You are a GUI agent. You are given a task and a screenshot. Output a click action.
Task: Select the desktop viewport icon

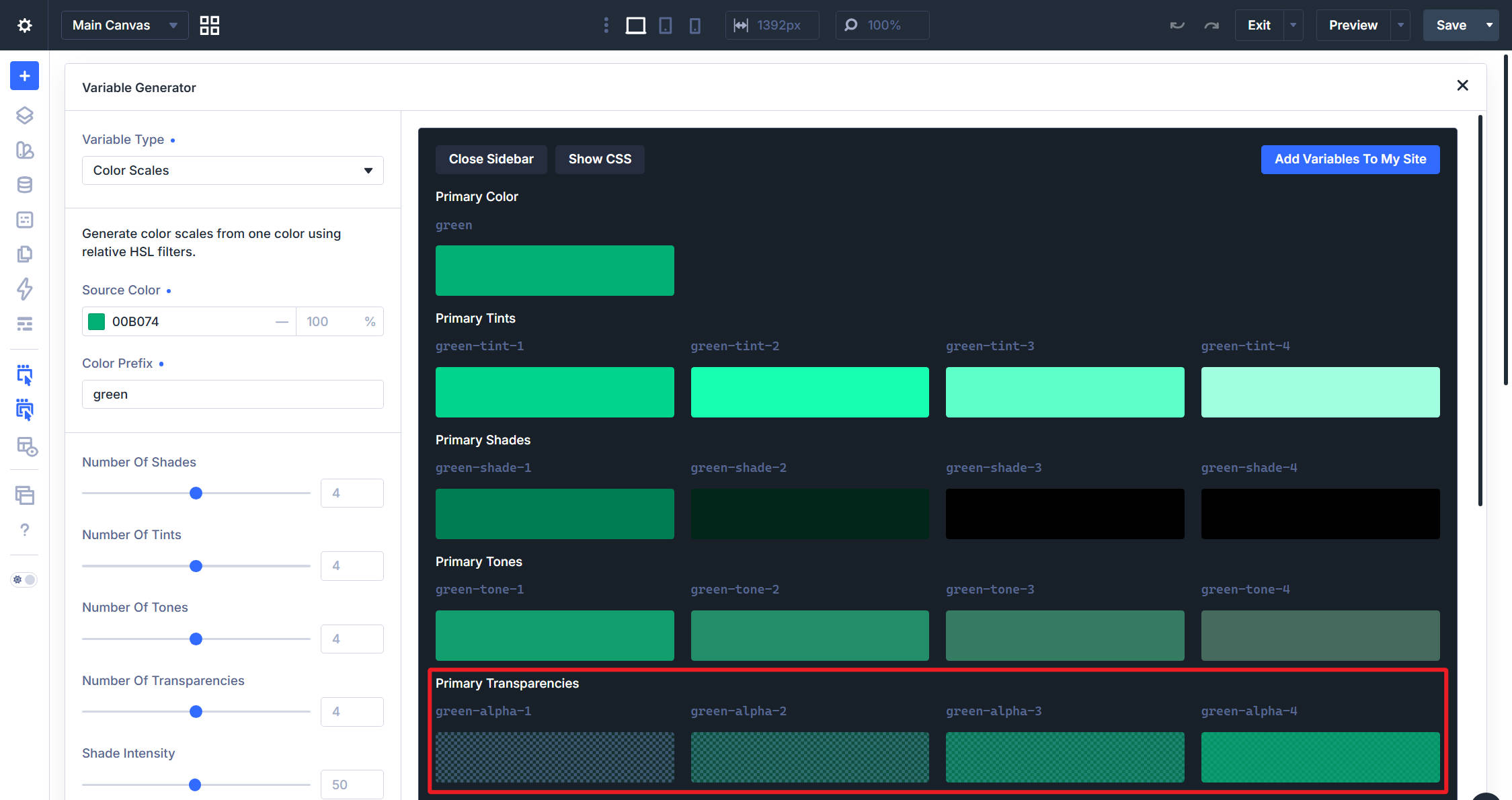point(636,26)
